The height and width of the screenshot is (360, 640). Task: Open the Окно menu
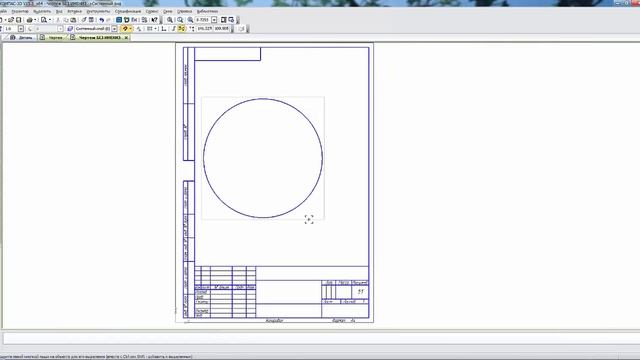pyautogui.click(x=167, y=11)
